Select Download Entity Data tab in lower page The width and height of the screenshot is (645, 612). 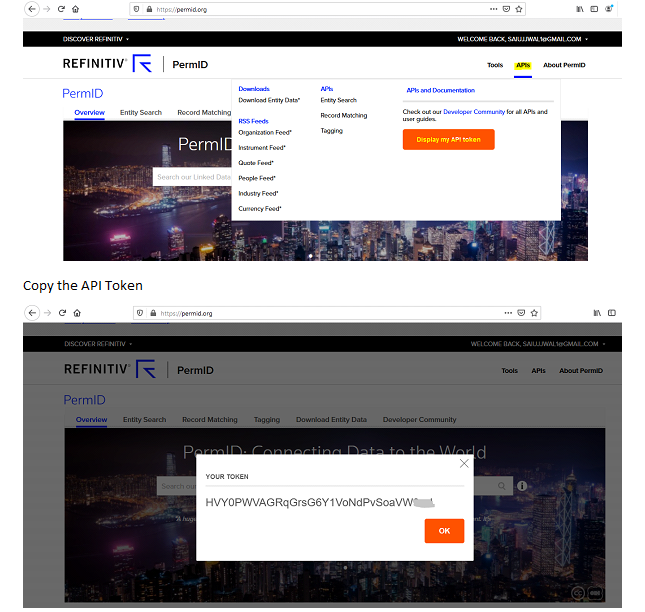coord(331,420)
